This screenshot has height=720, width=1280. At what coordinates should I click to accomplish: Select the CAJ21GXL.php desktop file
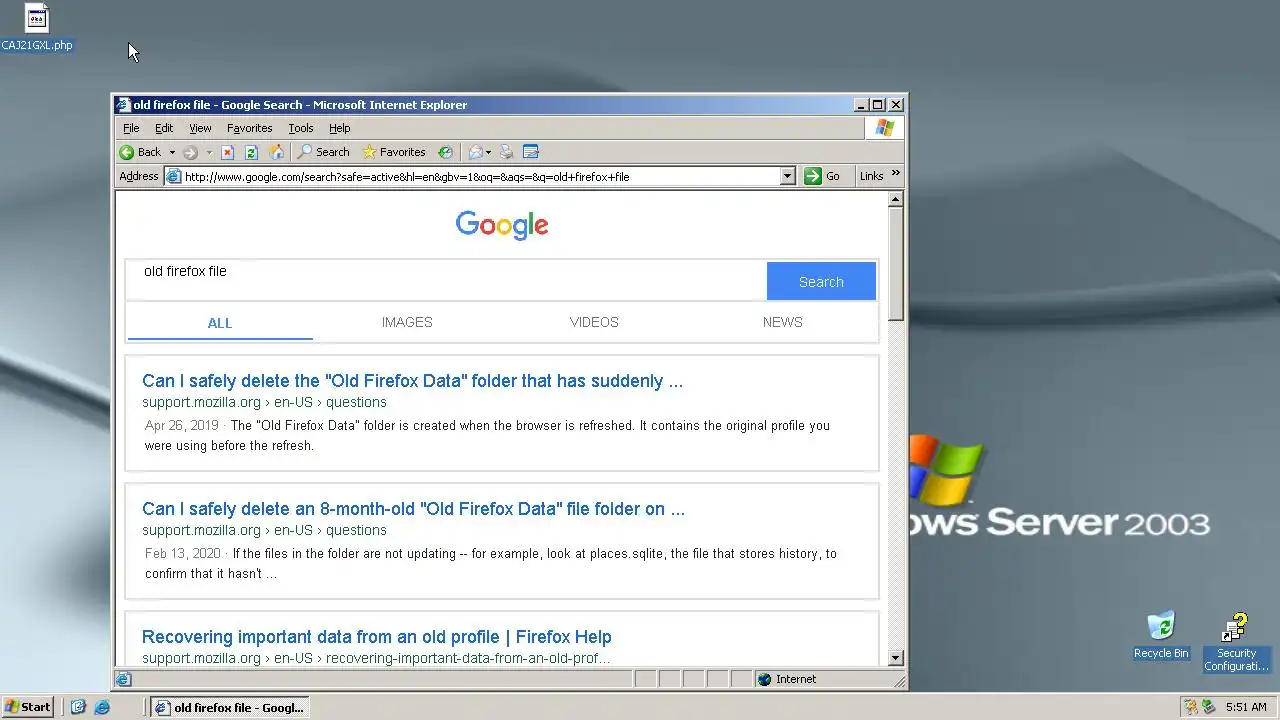(x=36, y=28)
